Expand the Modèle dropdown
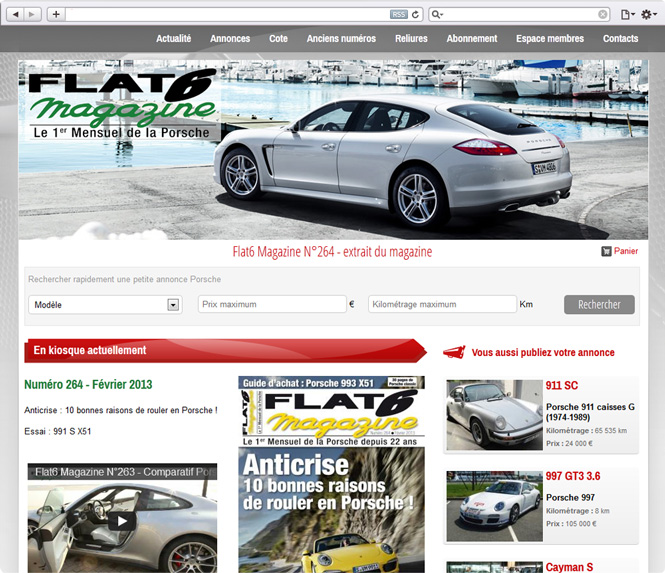The height and width of the screenshot is (573, 665). [x=105, y=305]
